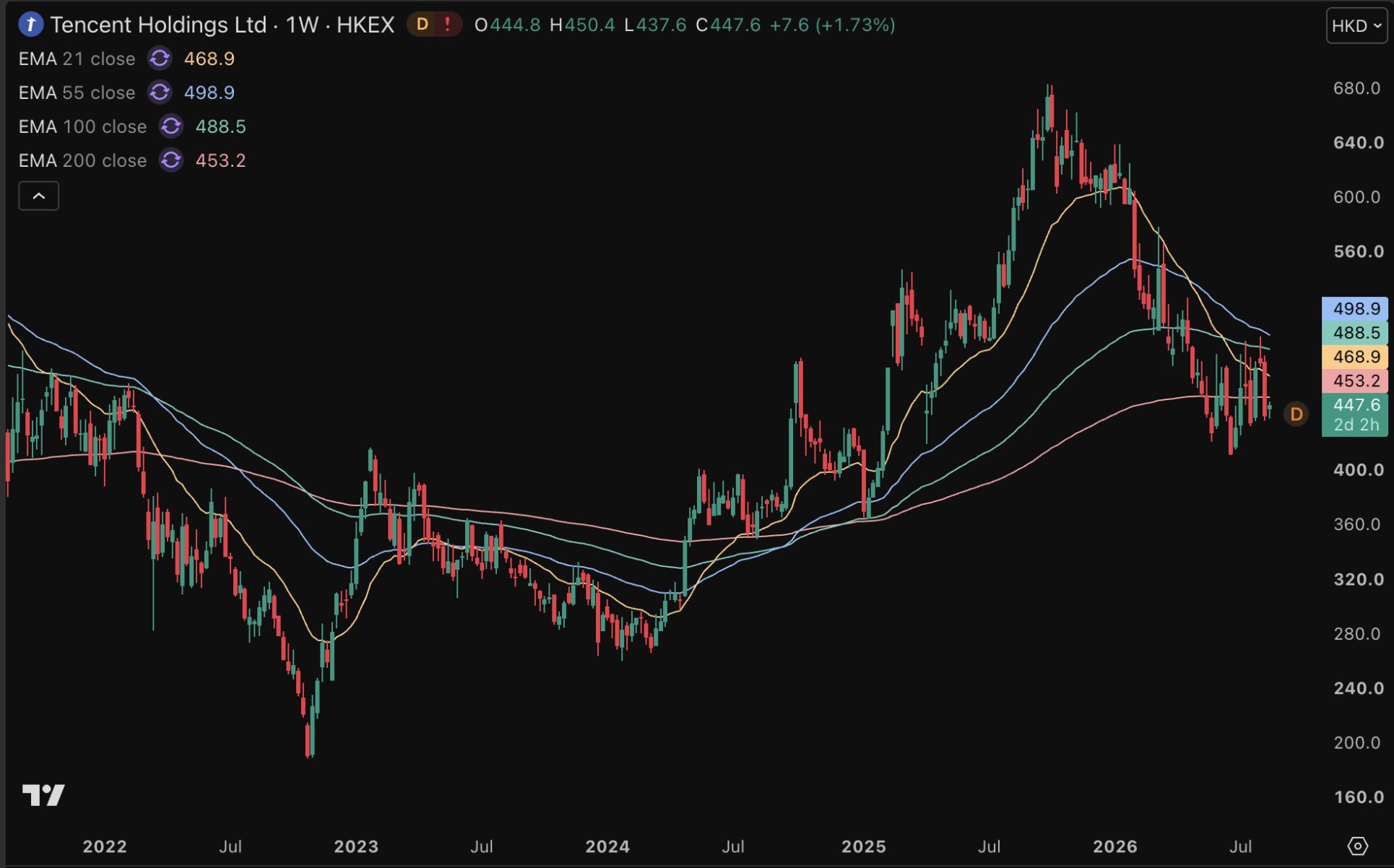Click the EMA 100 legend value 488.5
The height and width of the screenshot is (868, 1394).
point(221,126)
